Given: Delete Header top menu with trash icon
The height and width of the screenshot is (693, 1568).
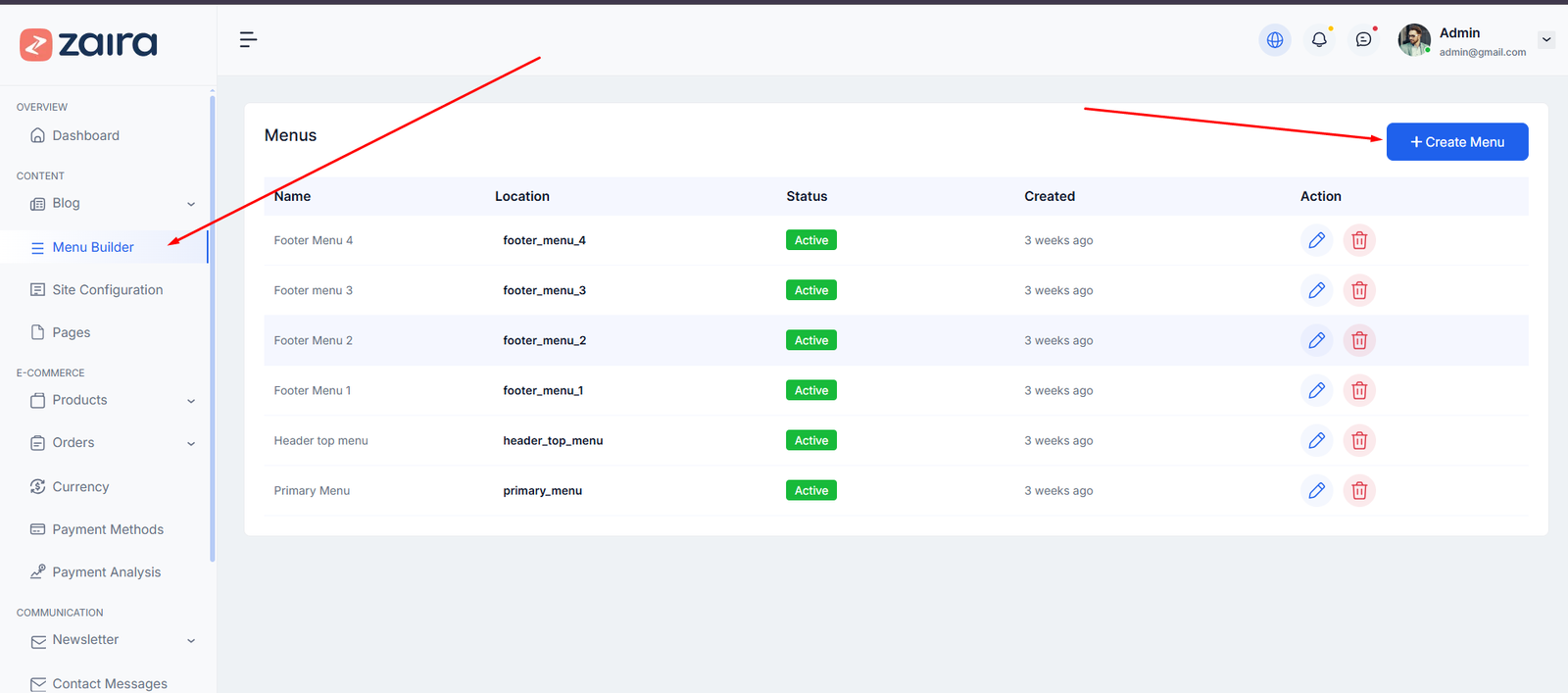Looking at the screenshot, I should (x=1359, y=440).
